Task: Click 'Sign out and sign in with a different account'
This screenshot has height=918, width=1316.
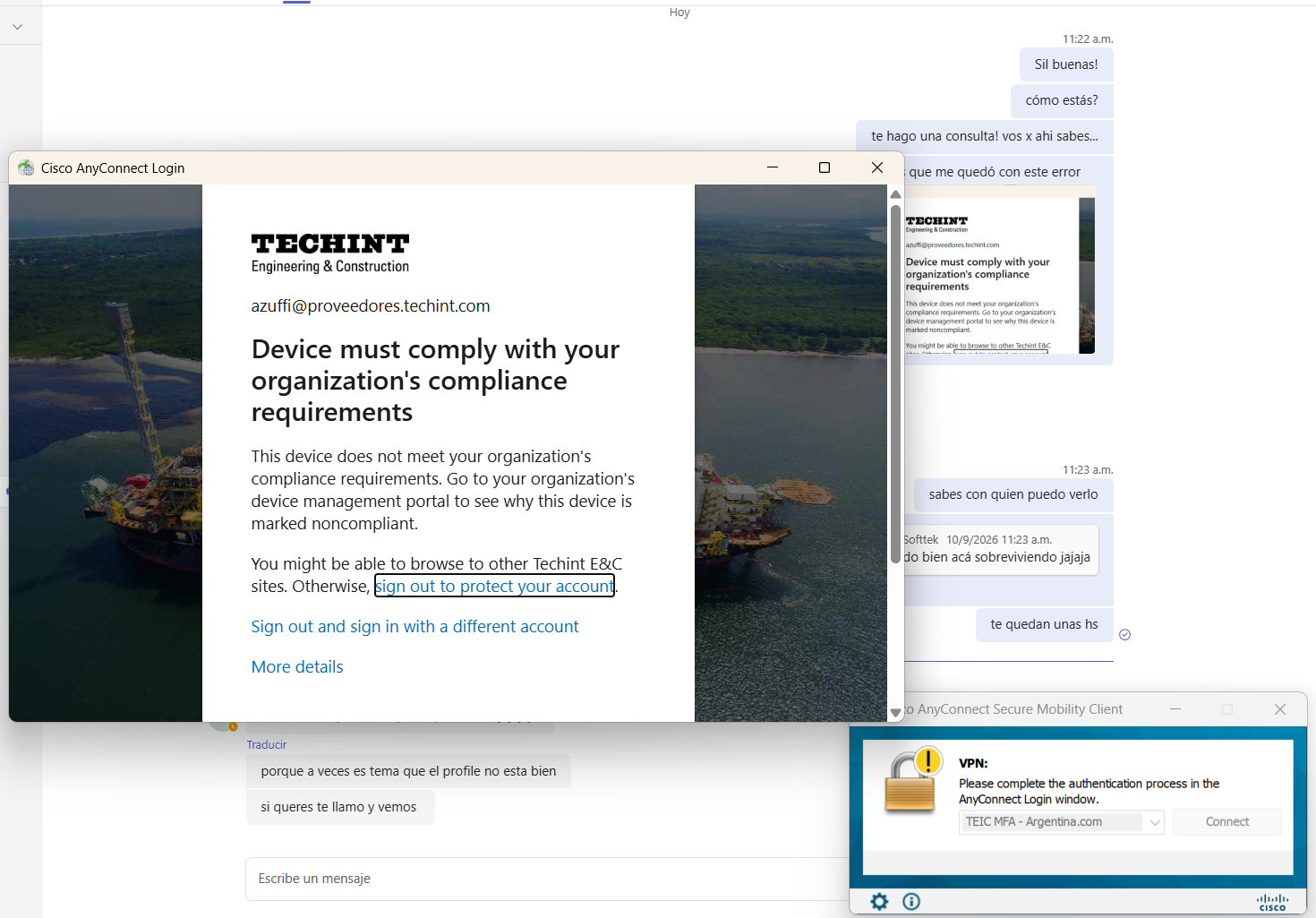Action: click(x=414, y=626)
